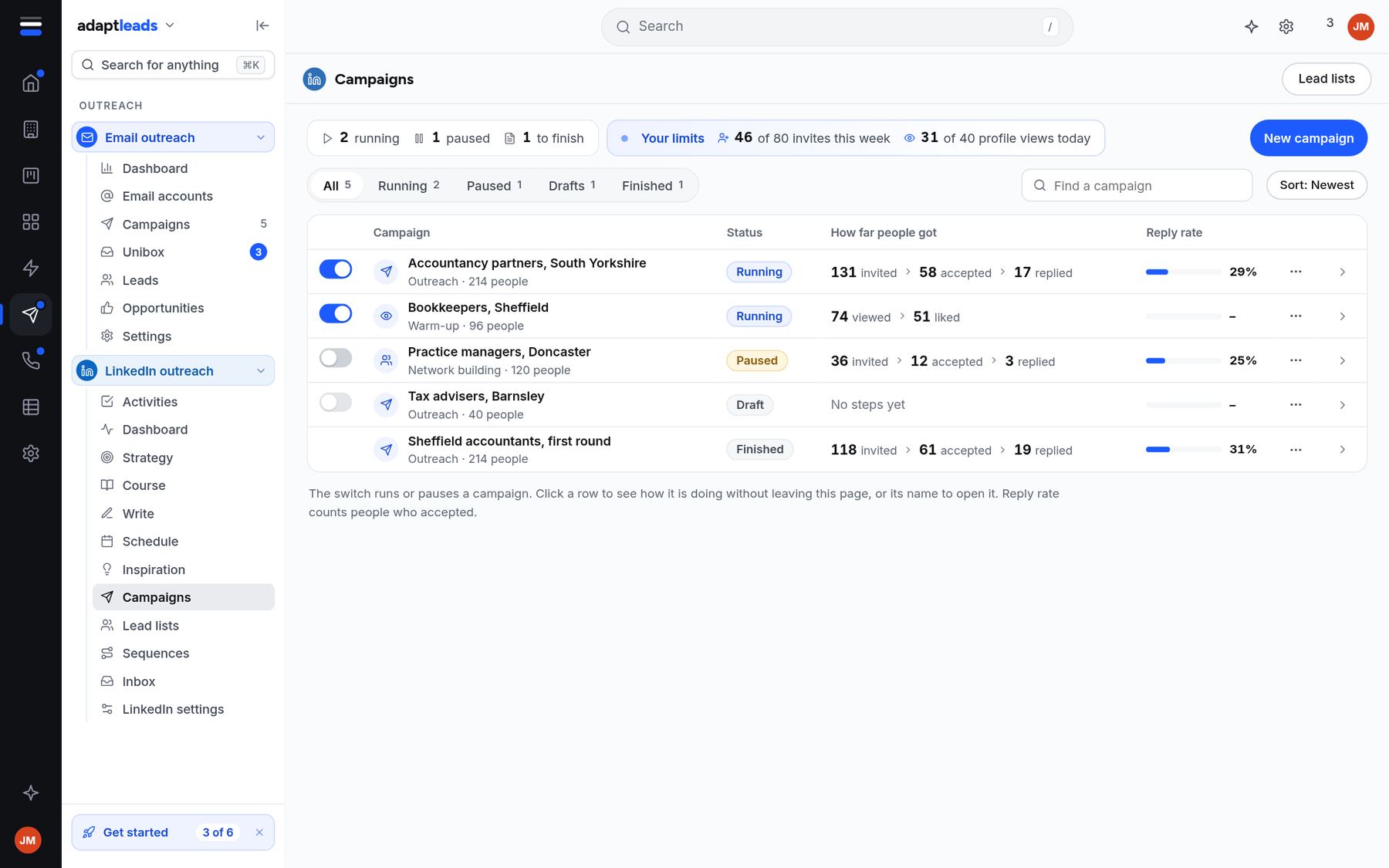
Task: Open the table grid icon in left rail
Action: point(31,407)
